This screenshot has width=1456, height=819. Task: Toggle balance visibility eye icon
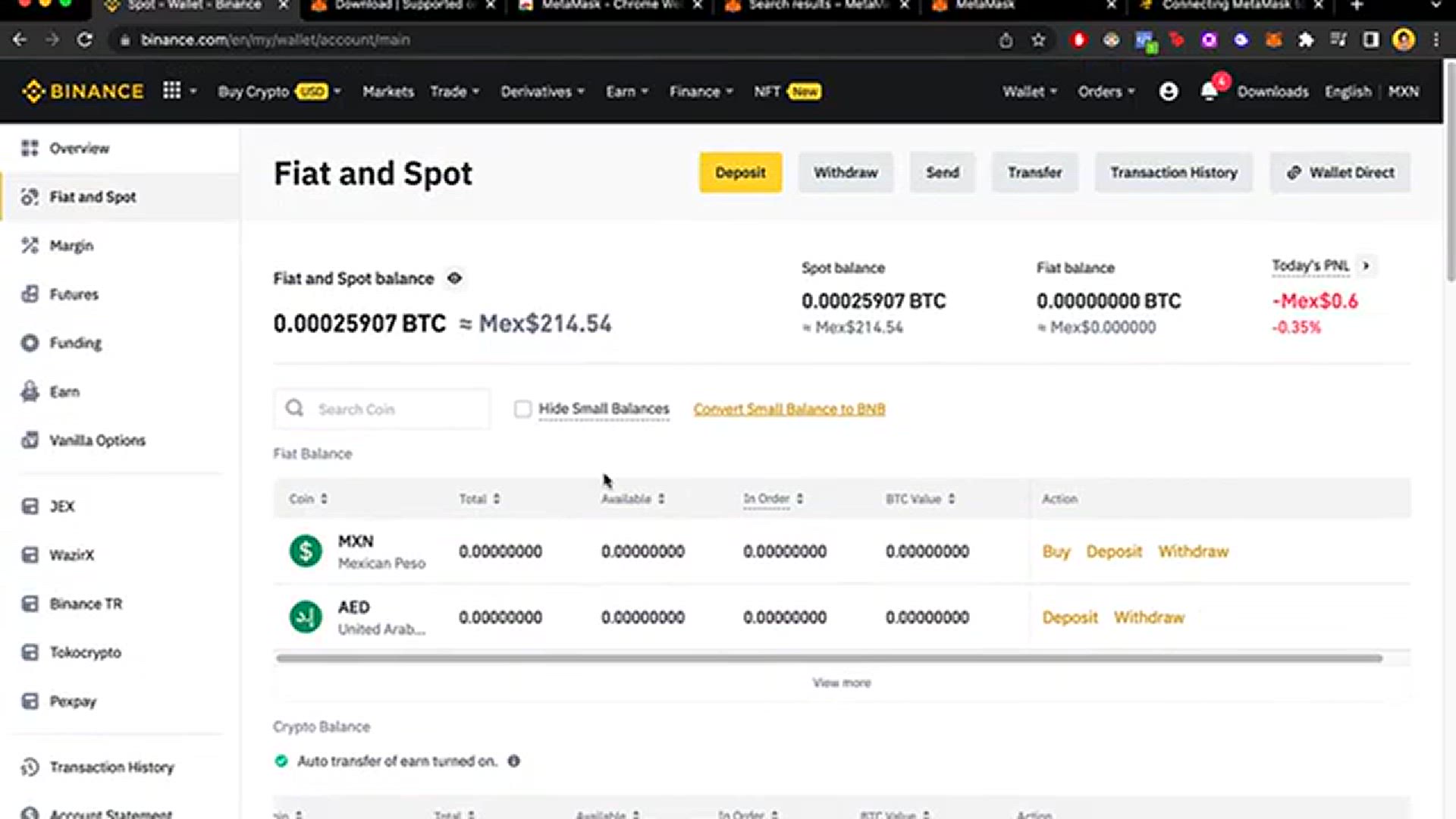pos(454,278)
